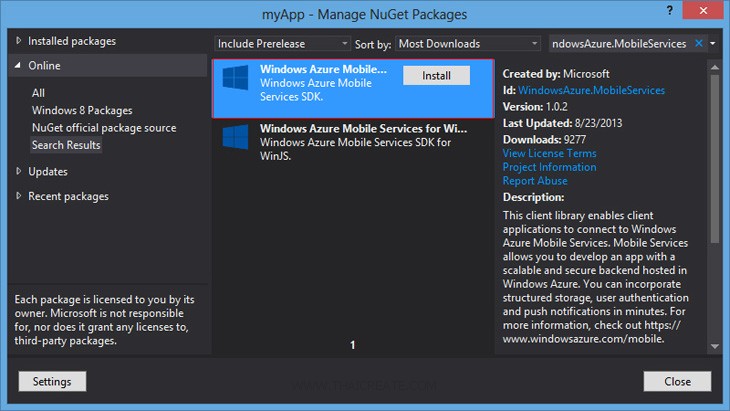Open the Settings button
The height and width of the screenshot is (411, 730).
point(52,381)
